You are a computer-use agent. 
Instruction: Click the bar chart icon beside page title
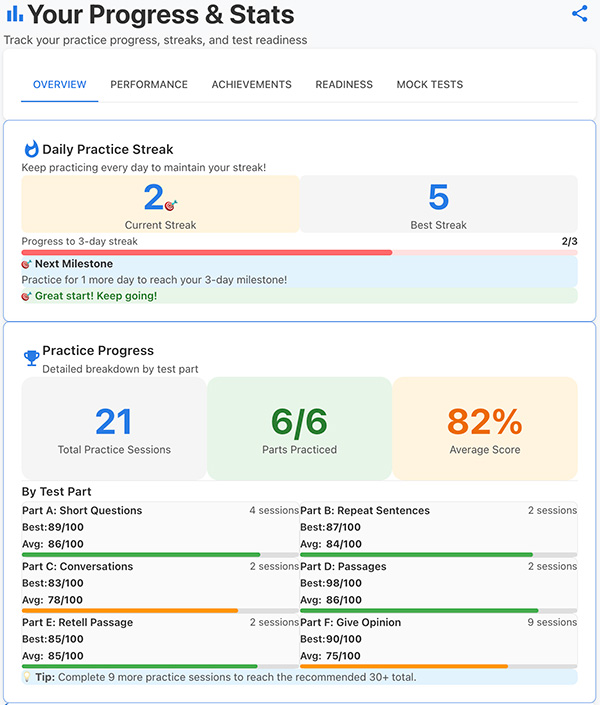pyautogui.click(x=14, y=15)
